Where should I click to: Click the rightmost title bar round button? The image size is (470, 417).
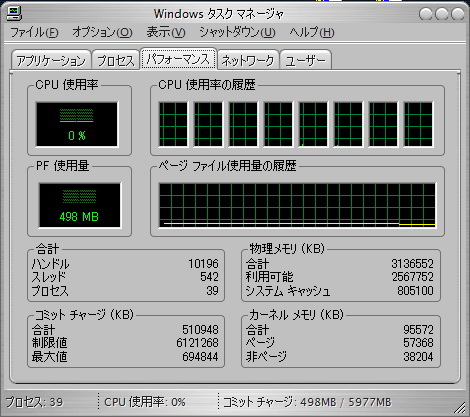pos(458,14)
